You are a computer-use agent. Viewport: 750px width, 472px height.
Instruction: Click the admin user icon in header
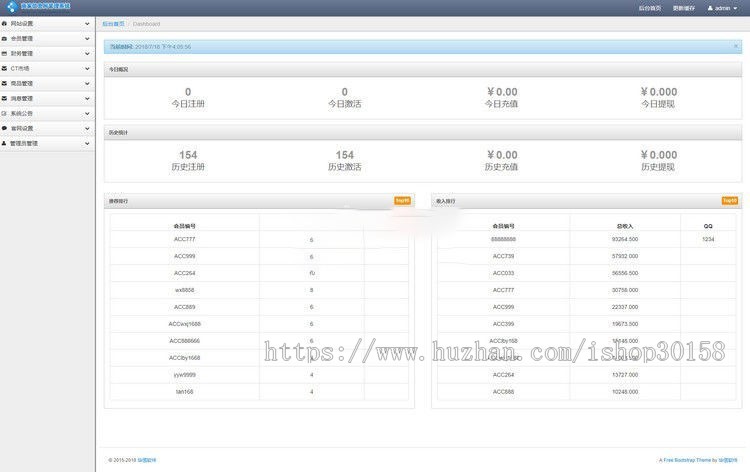(x=709, y=8)
